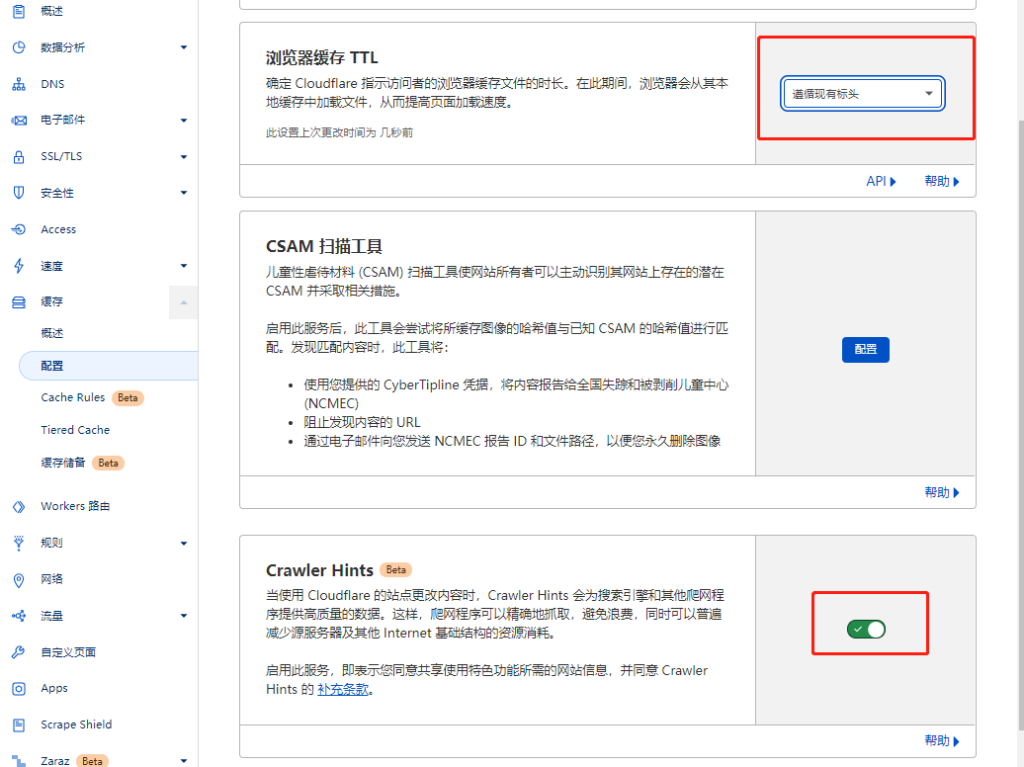
Task: Open Cache Rules in sidebar
Action: tap(73, 397)
